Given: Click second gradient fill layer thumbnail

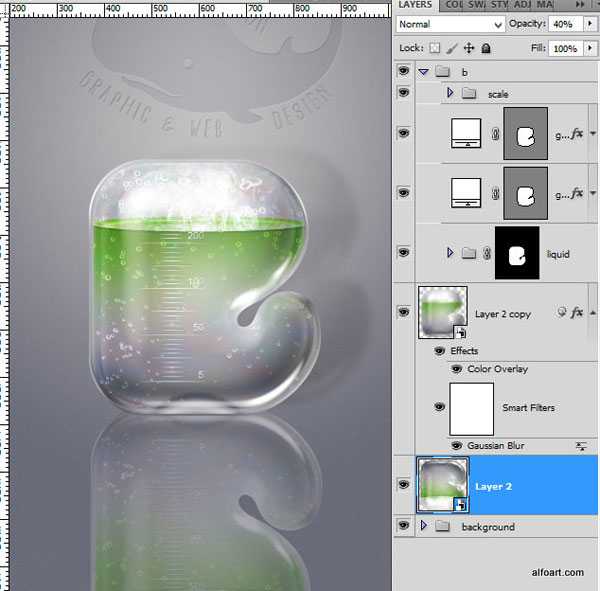Looking at the screenshot, I should [466, 193].
